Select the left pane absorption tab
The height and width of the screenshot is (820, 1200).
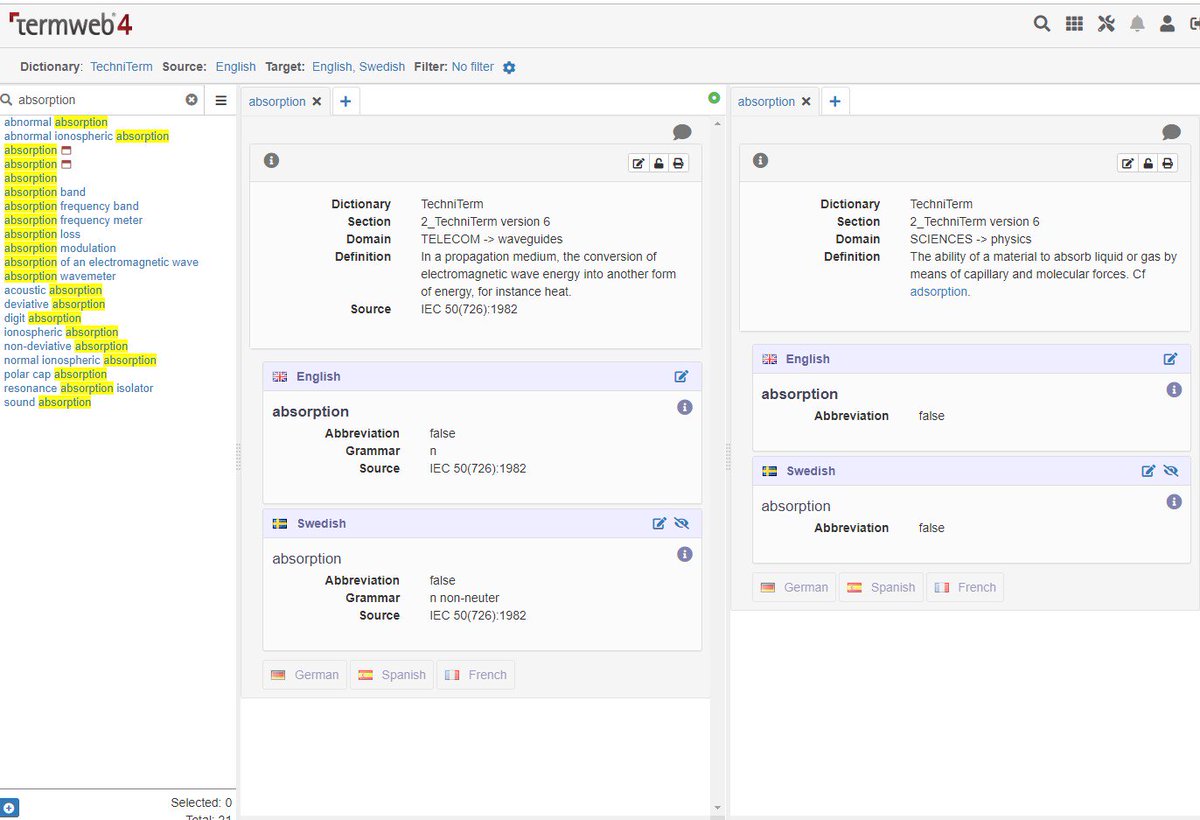pyautogui.click(x=277, y=101)
